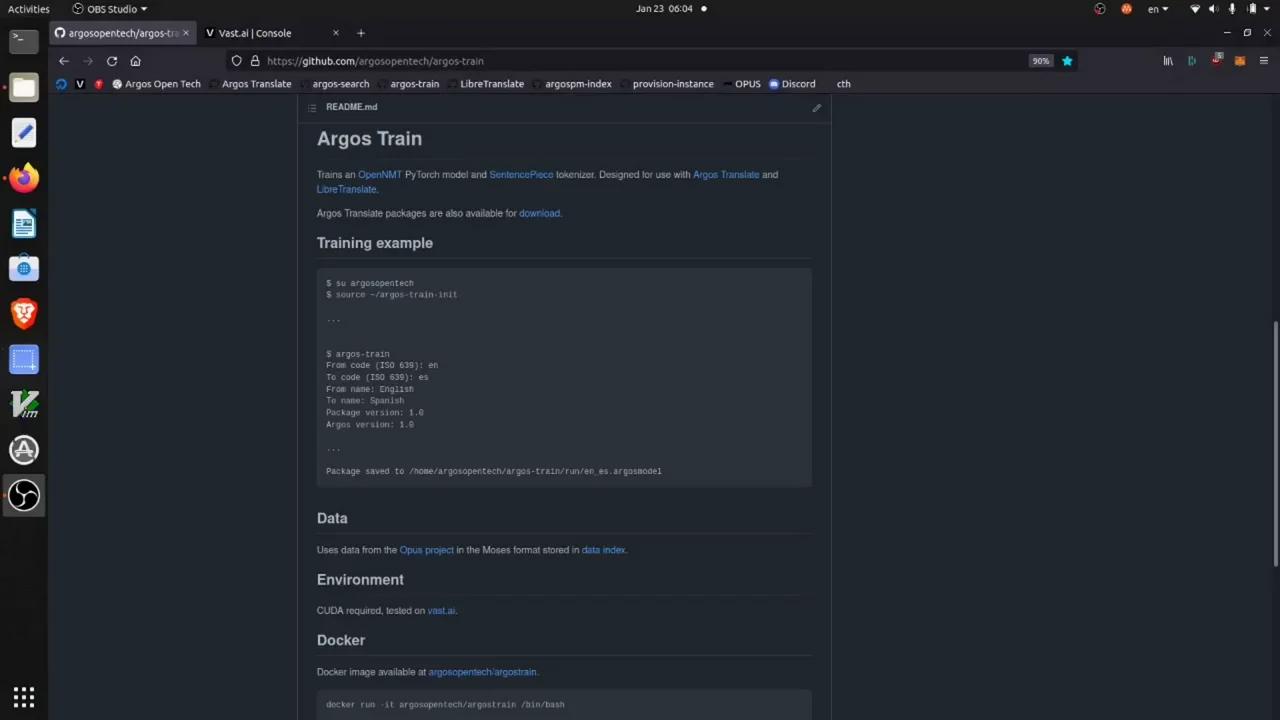Switch to the Vast.ai Console tab
Viewport: 1280px width, 720px height.
(x=254, y=32)
